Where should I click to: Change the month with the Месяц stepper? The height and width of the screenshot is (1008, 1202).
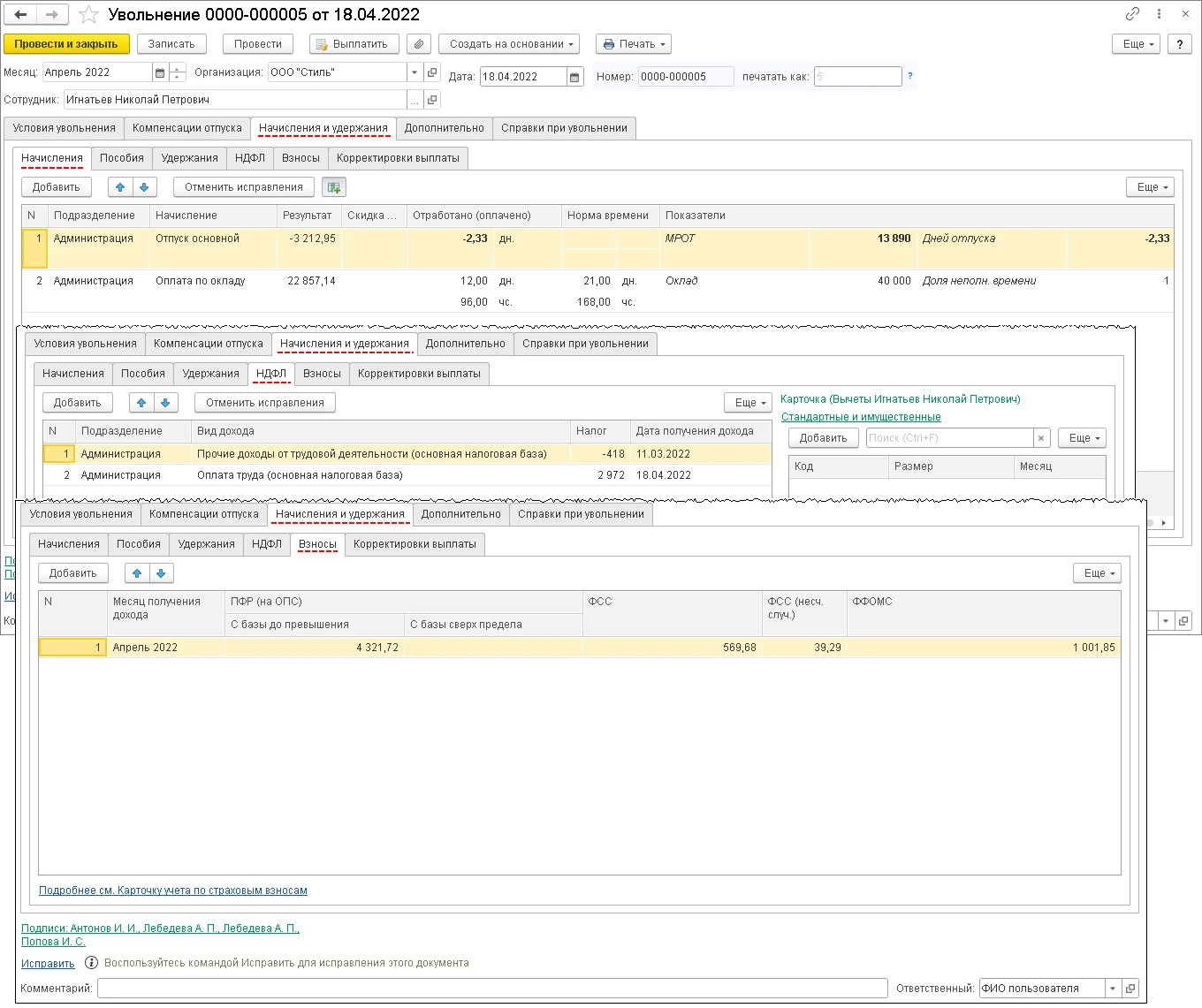point(178,72)
